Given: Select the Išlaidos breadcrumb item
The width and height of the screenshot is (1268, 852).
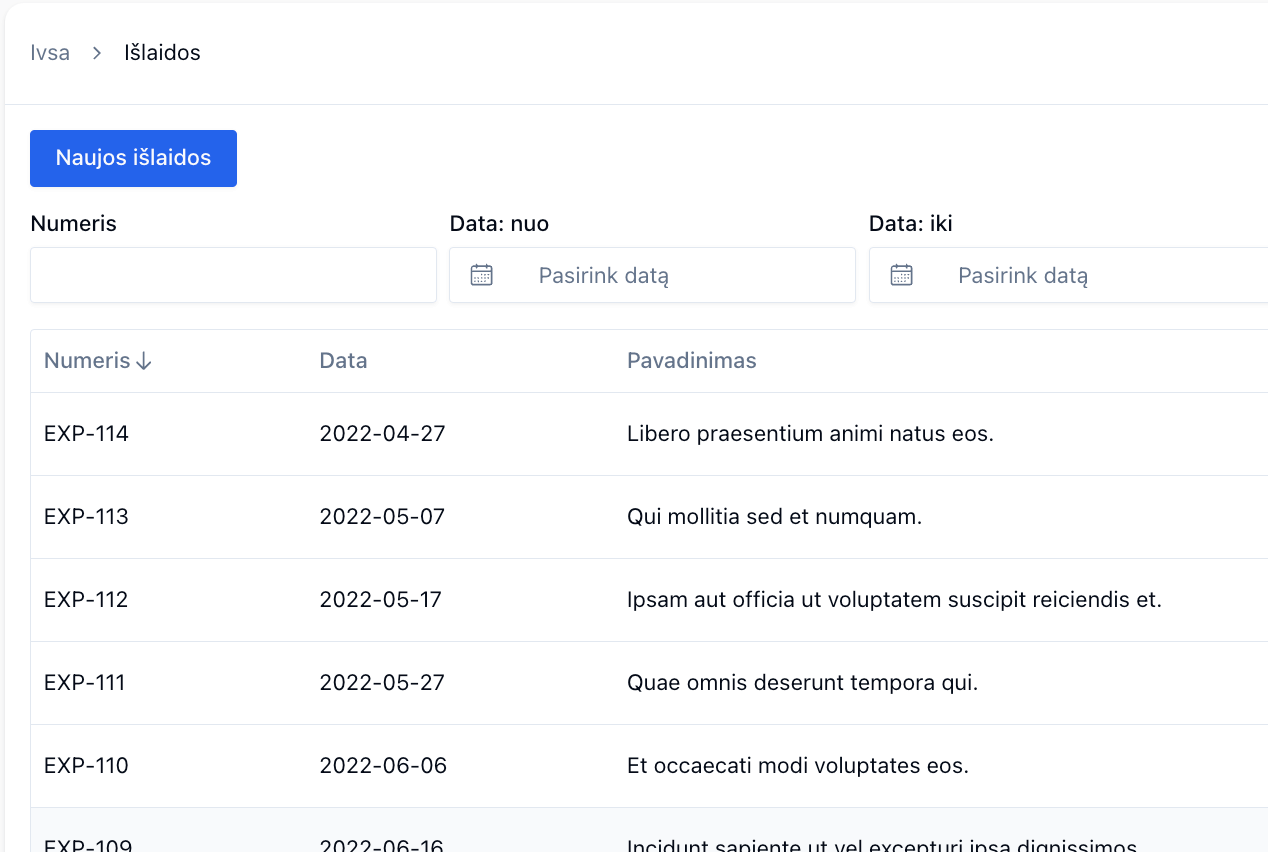Looking at the screenshot, I should click(162, 53).
